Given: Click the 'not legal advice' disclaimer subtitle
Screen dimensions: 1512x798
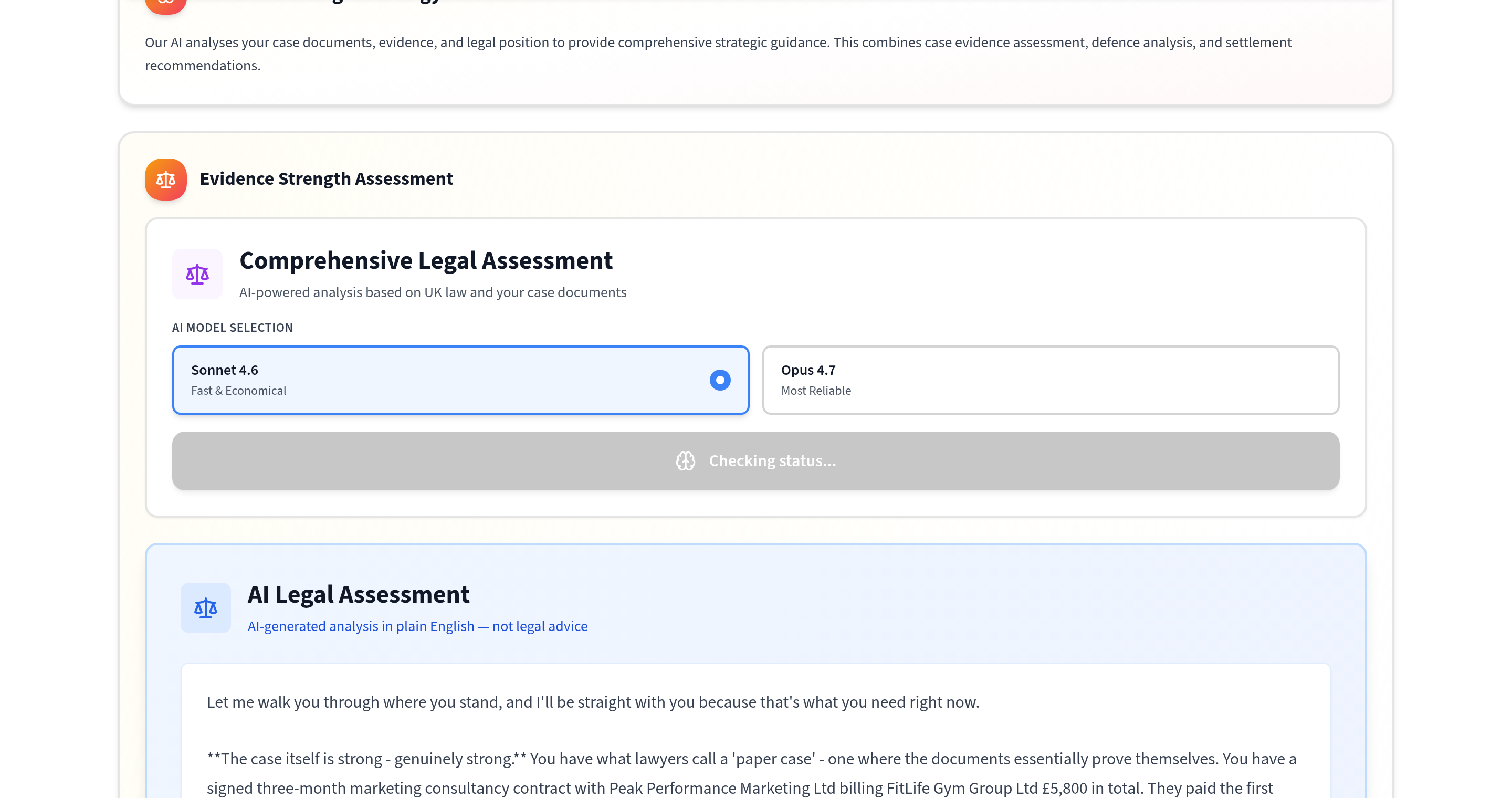Looking at the screenshot, I should tap(417, 626).
